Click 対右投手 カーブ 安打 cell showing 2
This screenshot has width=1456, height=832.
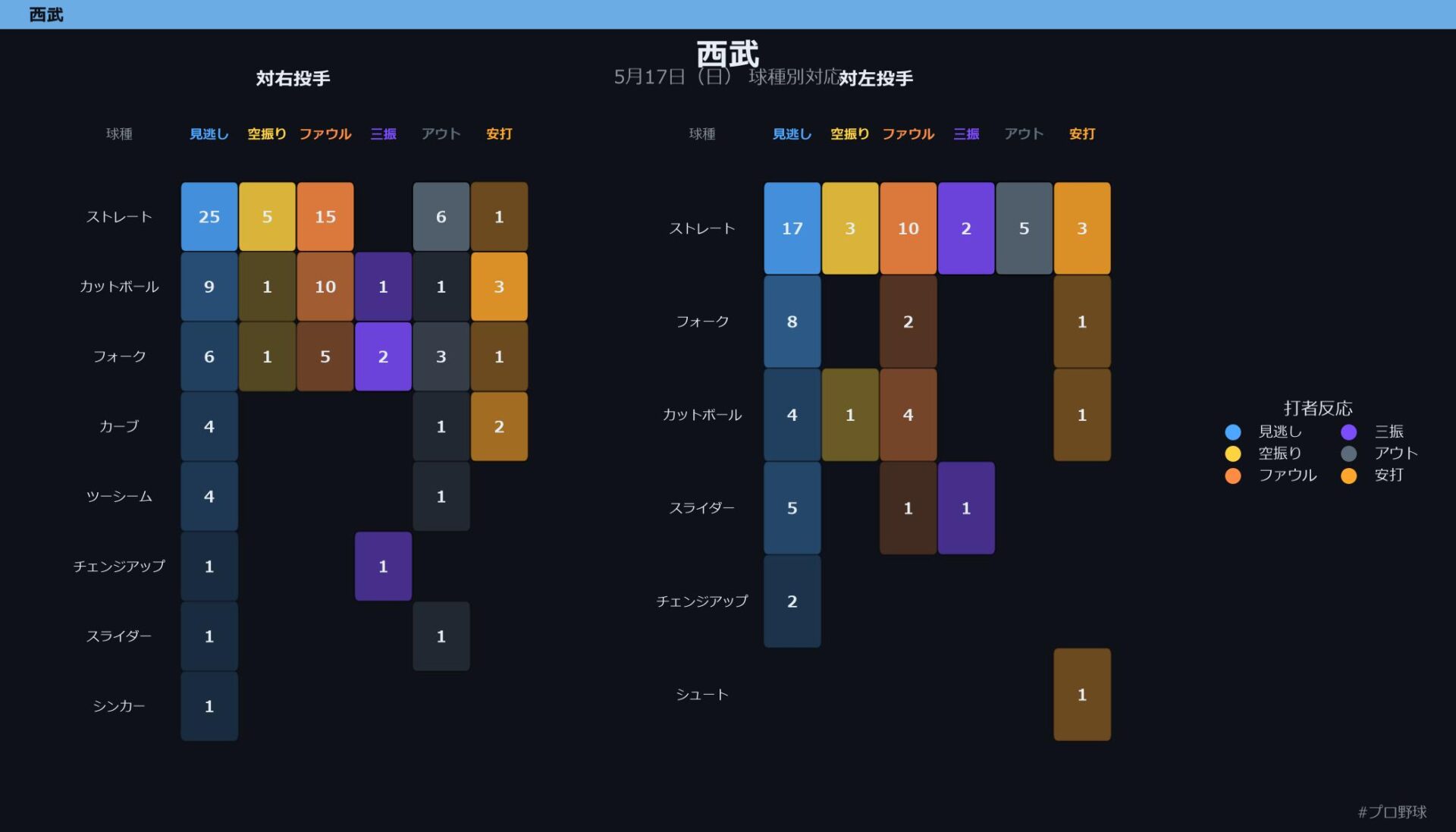coord(499,426)
